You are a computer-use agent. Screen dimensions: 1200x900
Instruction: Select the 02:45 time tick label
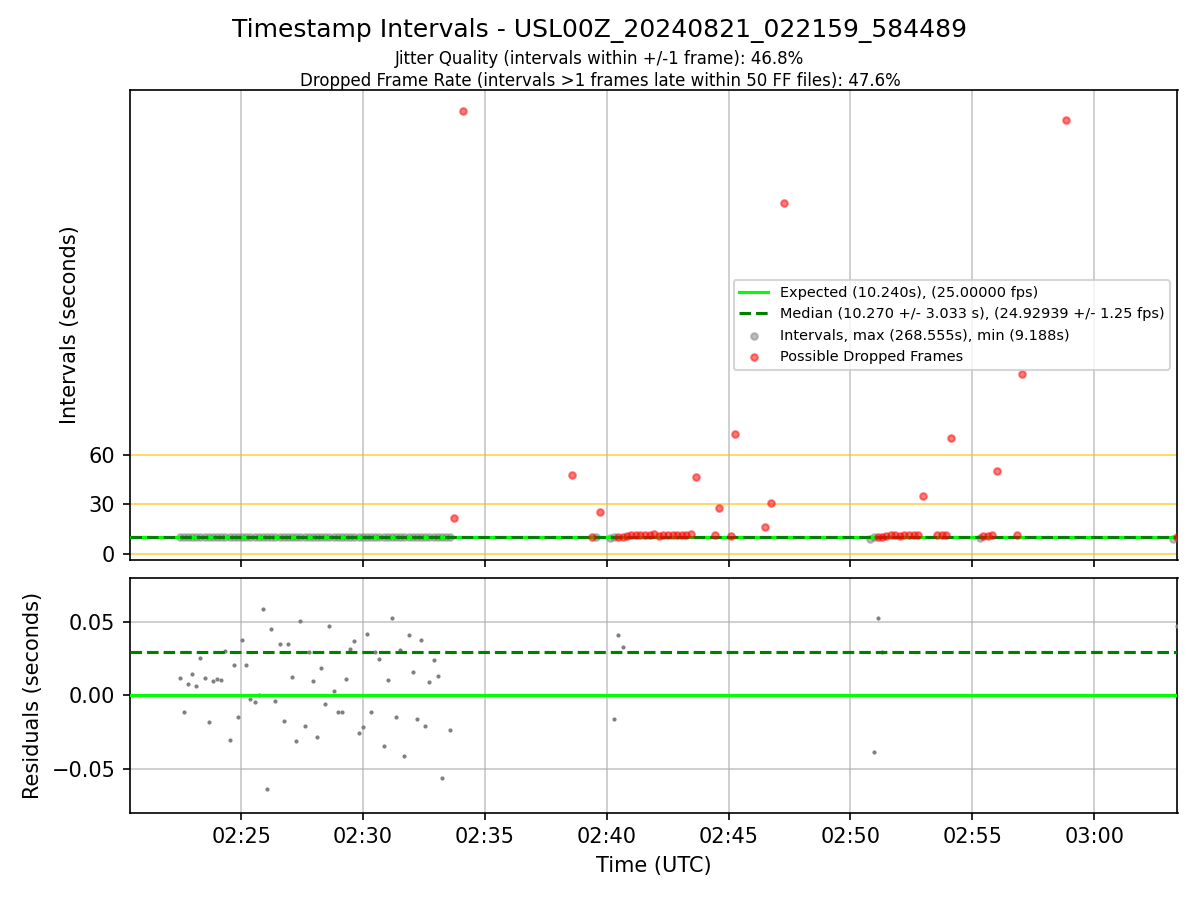click(728, 834)
